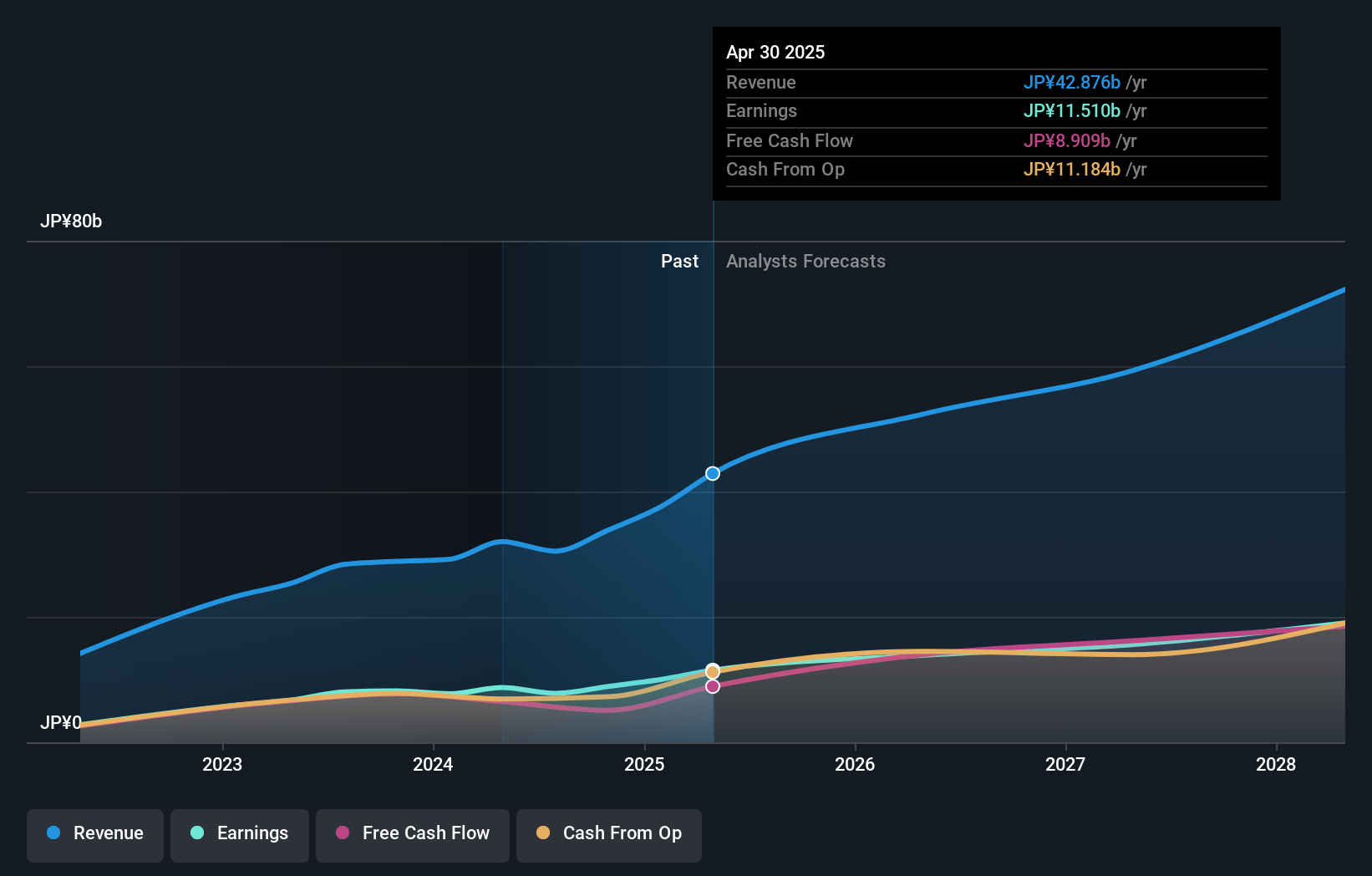
Task: Click the 2028 x-axis label
Action: pos(1276,764)
